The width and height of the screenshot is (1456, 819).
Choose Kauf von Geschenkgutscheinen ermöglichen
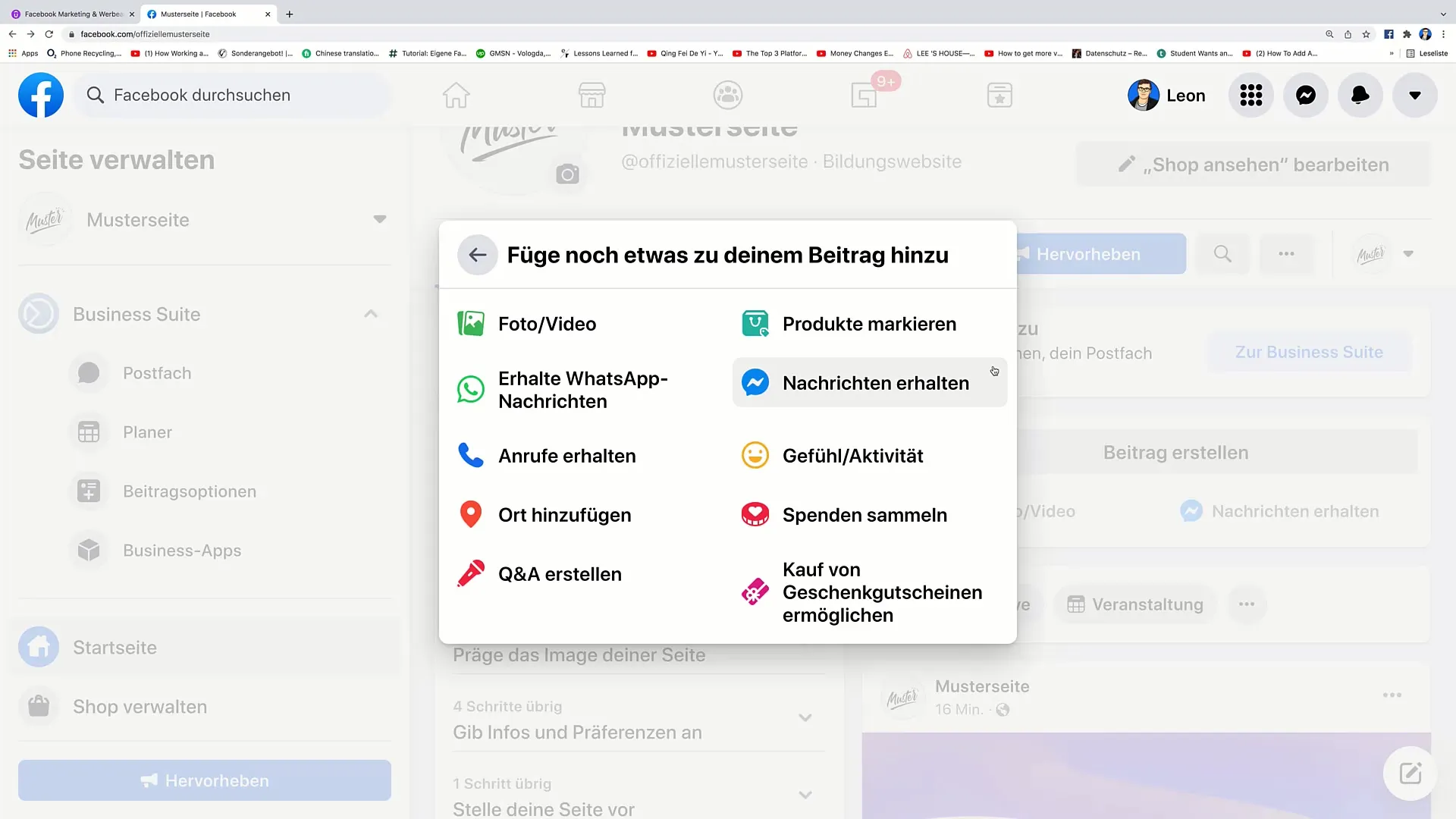[x=881, y=592]
